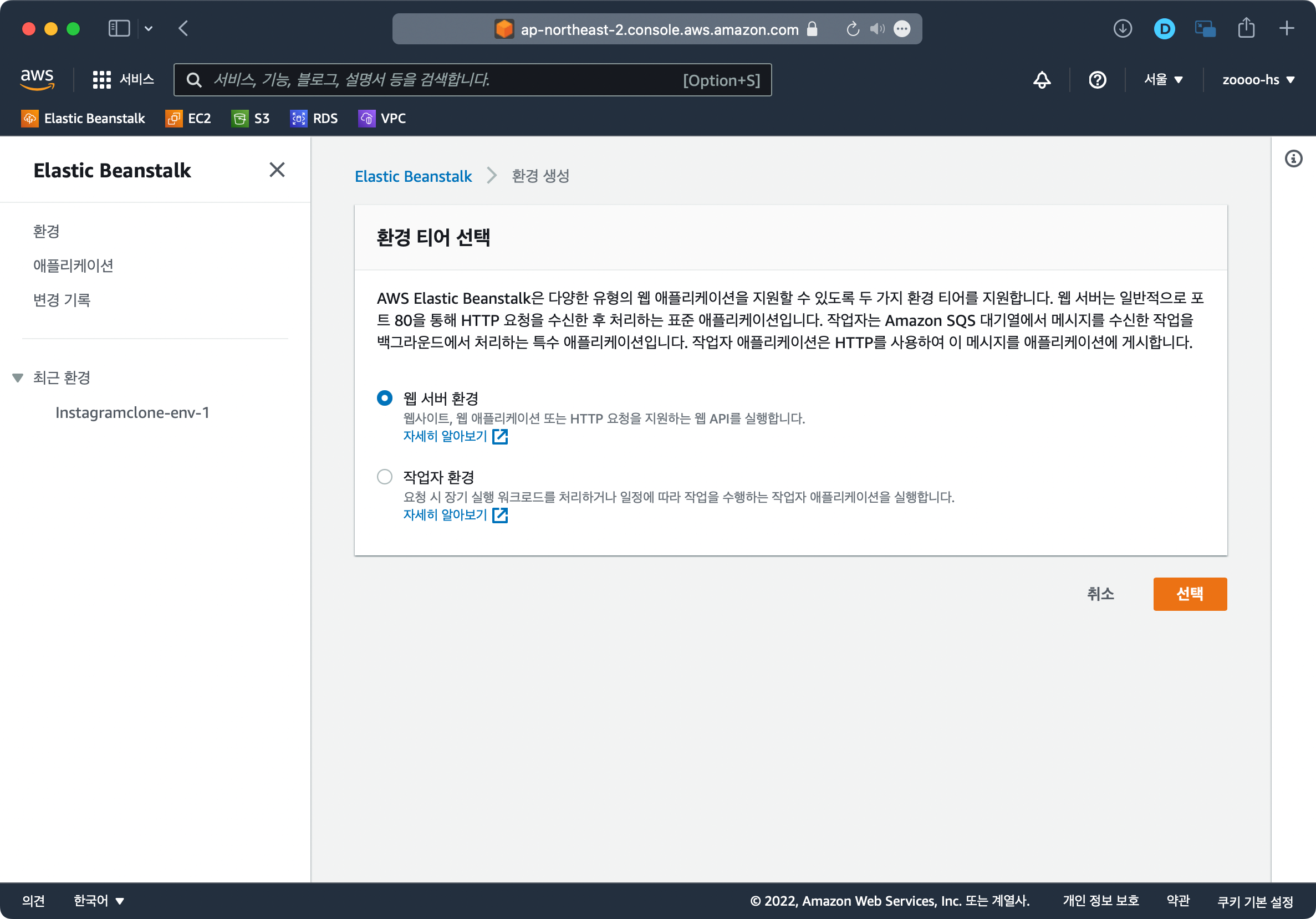Open the address bar more options icon
Image resolution: width=1316 pixels, height=919 pixels.
click(x=901, y=29)
